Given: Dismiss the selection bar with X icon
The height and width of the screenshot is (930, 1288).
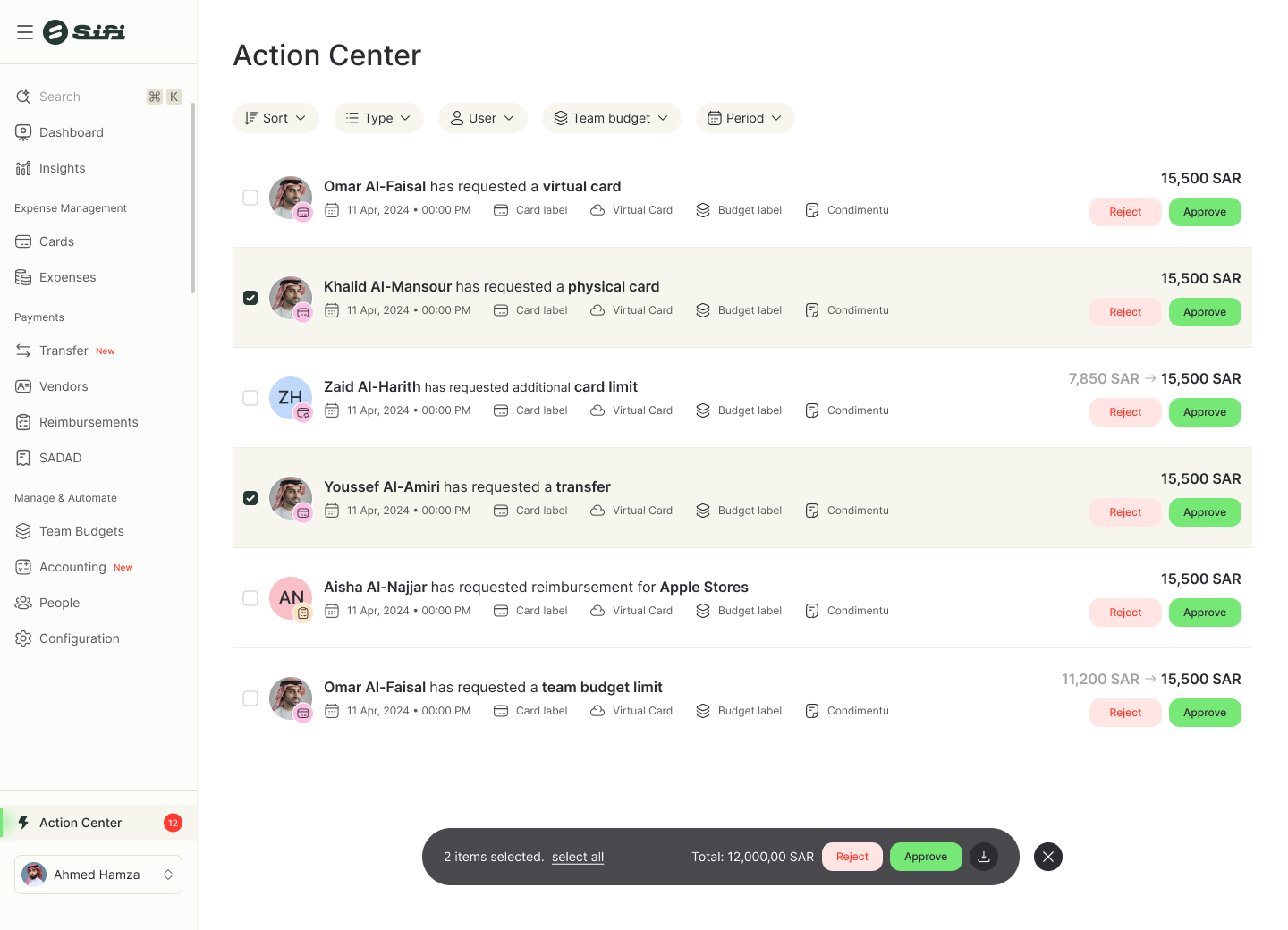Looking at the screenshot, I should [1048, 857].
